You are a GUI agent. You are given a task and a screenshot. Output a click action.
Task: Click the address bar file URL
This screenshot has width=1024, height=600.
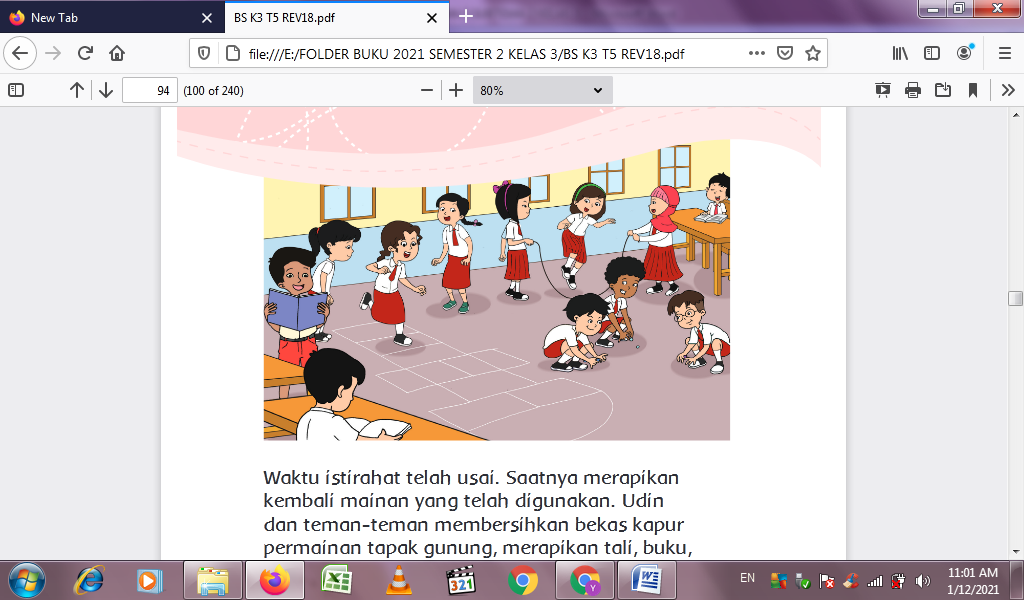click(x=466, y=54)
